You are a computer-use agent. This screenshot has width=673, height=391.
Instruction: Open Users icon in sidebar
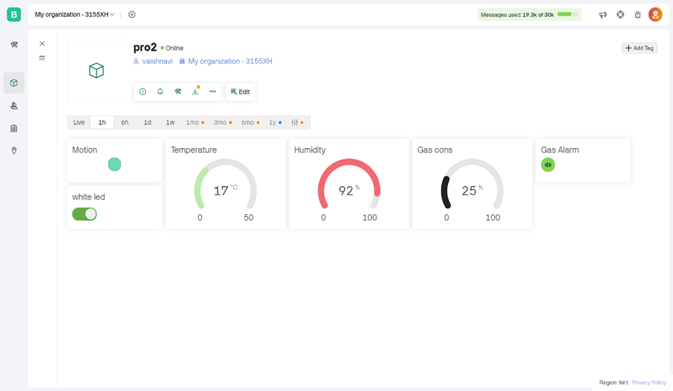14,106
